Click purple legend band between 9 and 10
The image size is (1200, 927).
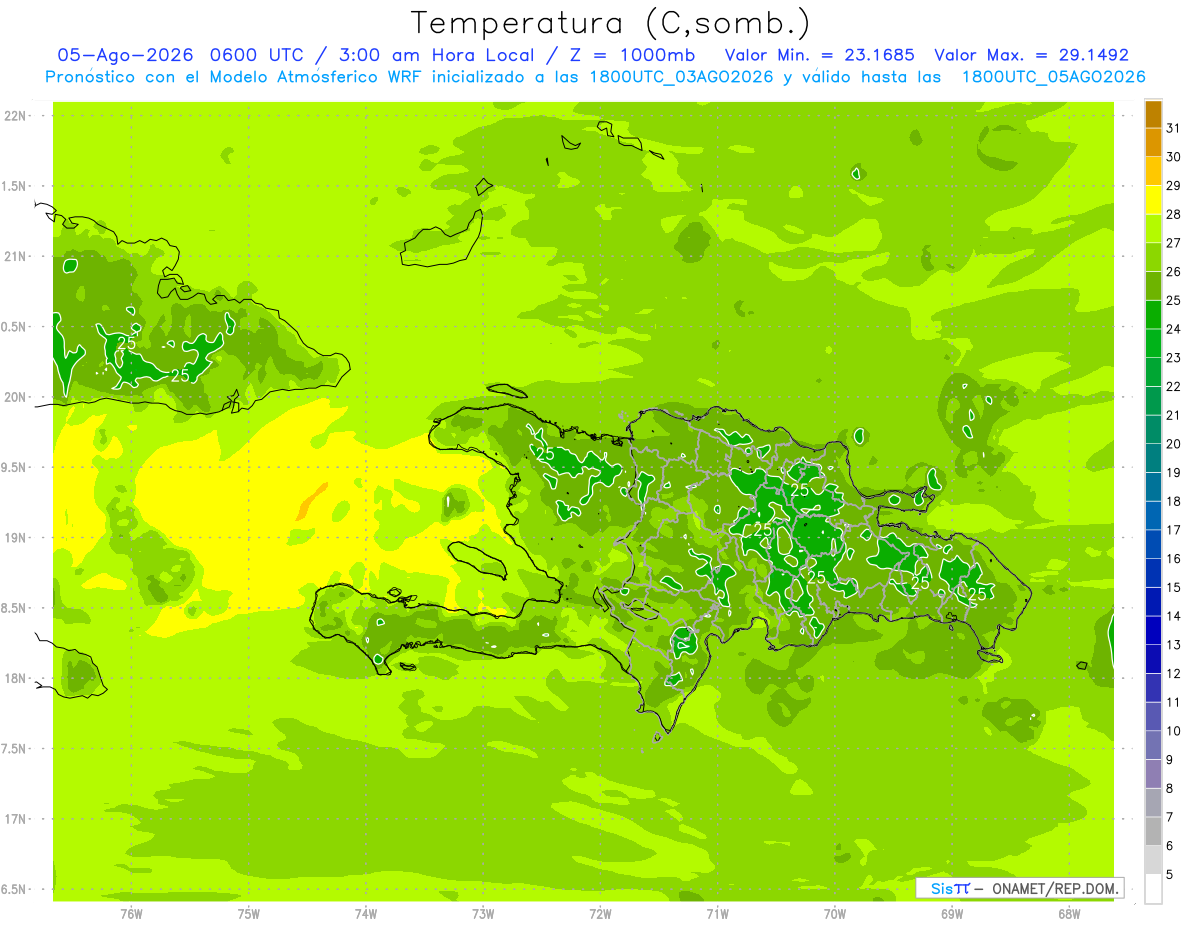1153,745
